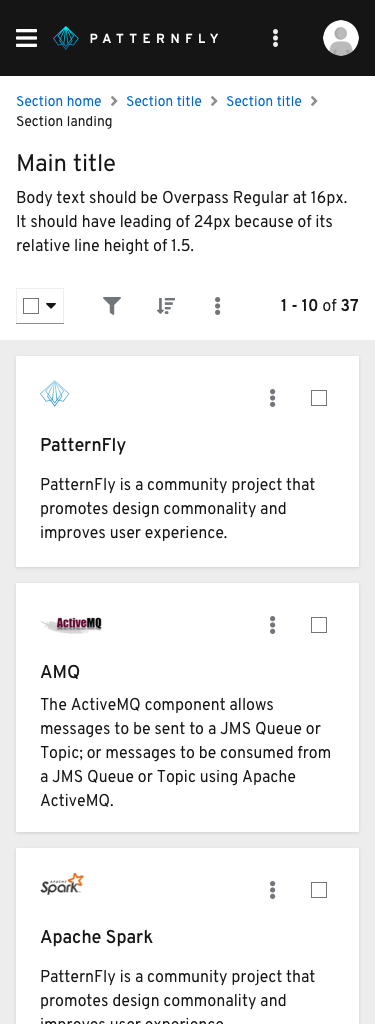The width and height of the screenshot is (375, 1024).
Task: Open the toolbar kebab options menu
Action: (x=218, y=306)
